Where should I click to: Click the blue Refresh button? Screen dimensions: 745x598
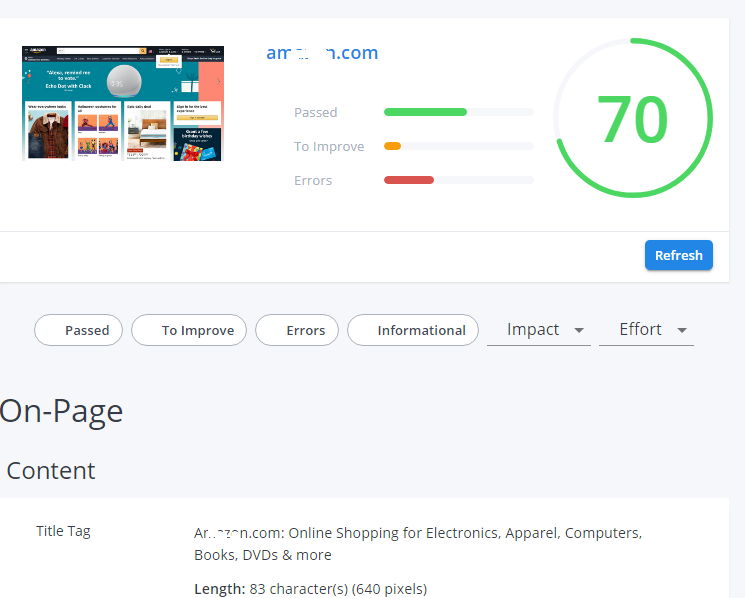pos(678,255)
